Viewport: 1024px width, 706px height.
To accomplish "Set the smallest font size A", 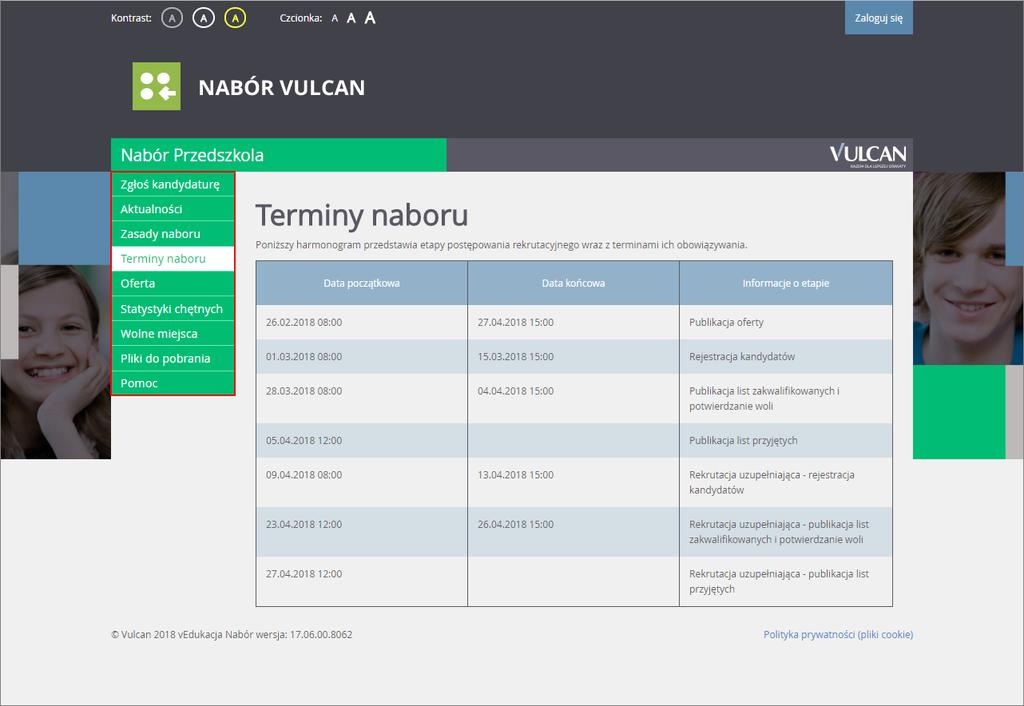I will point(334,18).
